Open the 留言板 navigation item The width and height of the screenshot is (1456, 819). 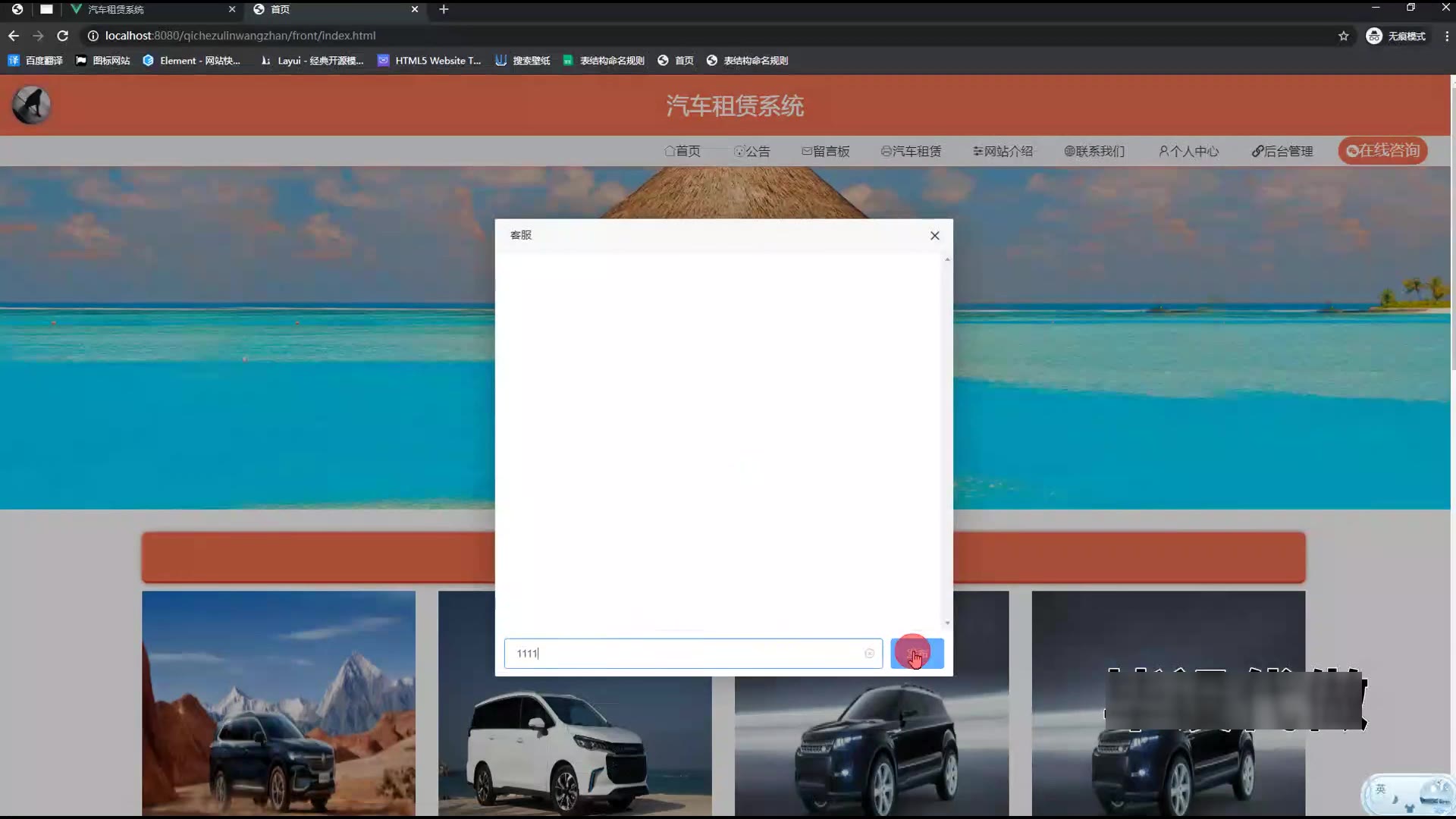click(825, 152)
